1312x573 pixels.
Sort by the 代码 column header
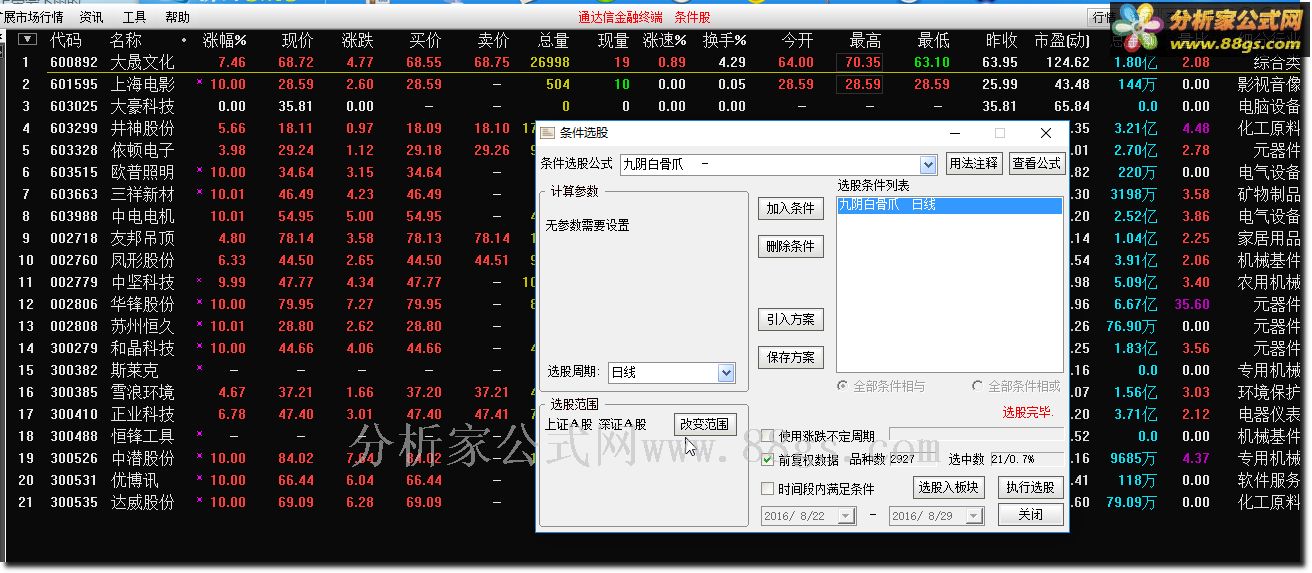point(66,40)
